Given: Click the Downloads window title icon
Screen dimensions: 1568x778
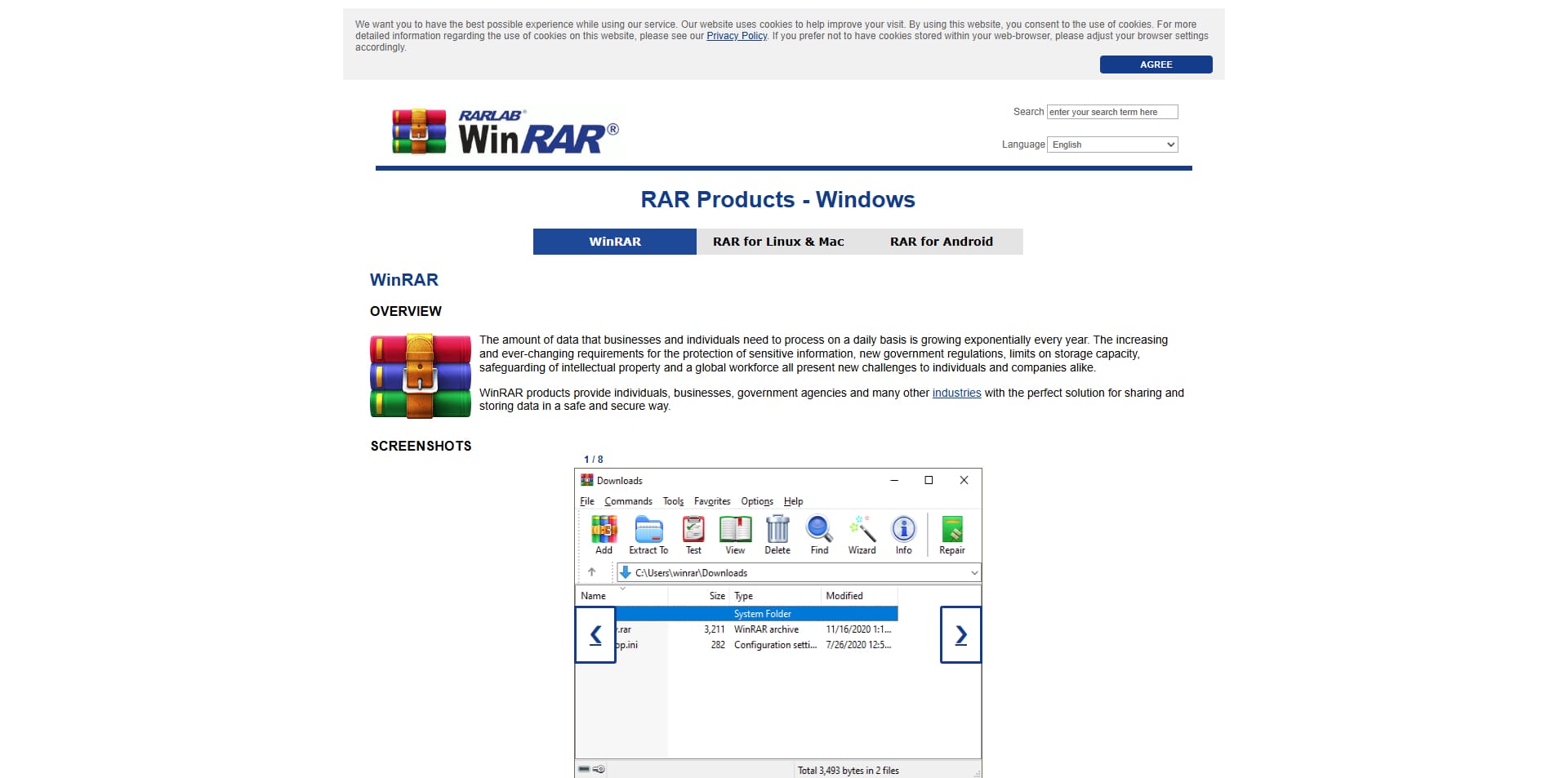Looking at the screenshot, I should point(586,480).
